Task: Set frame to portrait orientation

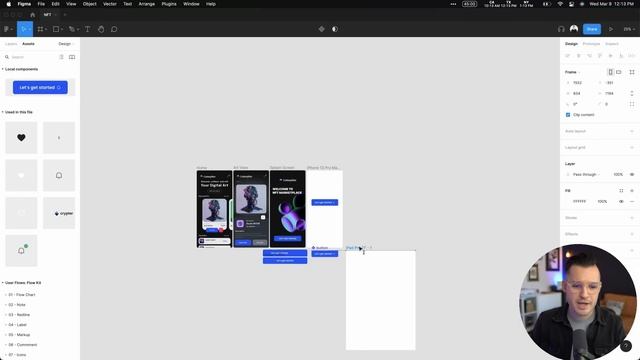Action: [x=611, y=72]
